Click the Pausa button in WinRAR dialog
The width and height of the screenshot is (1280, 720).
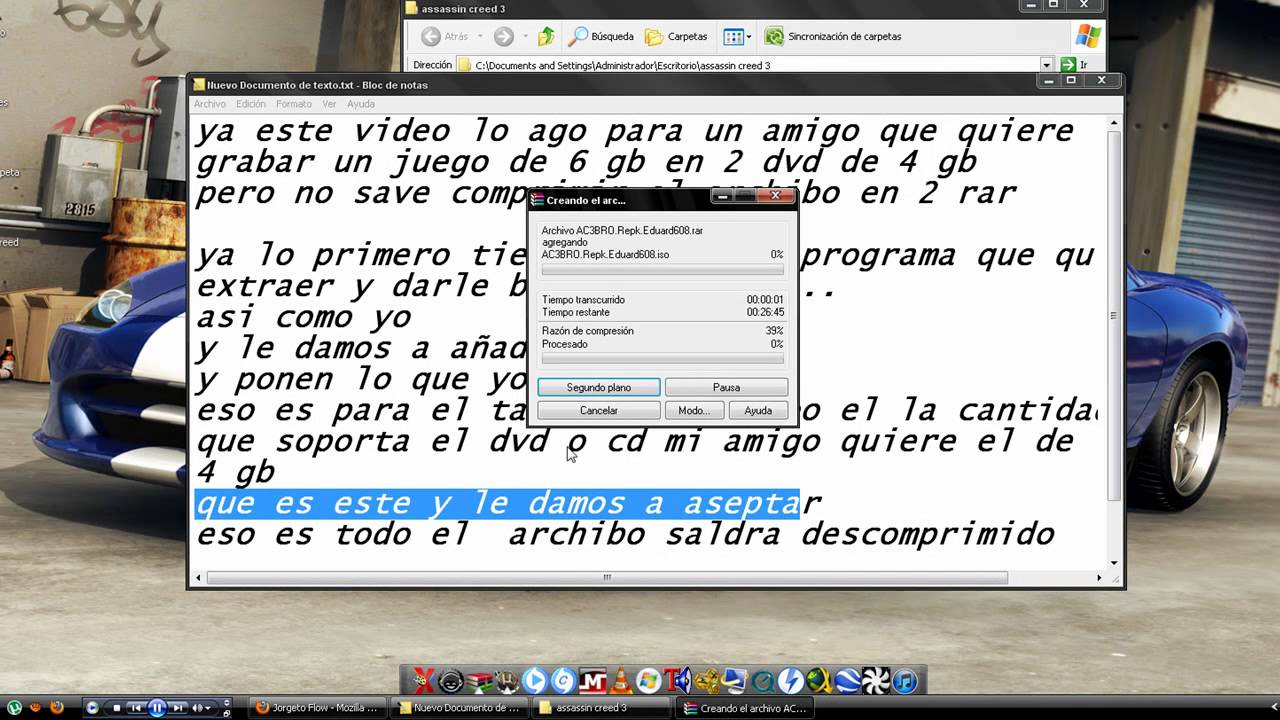tap(726, 387)
